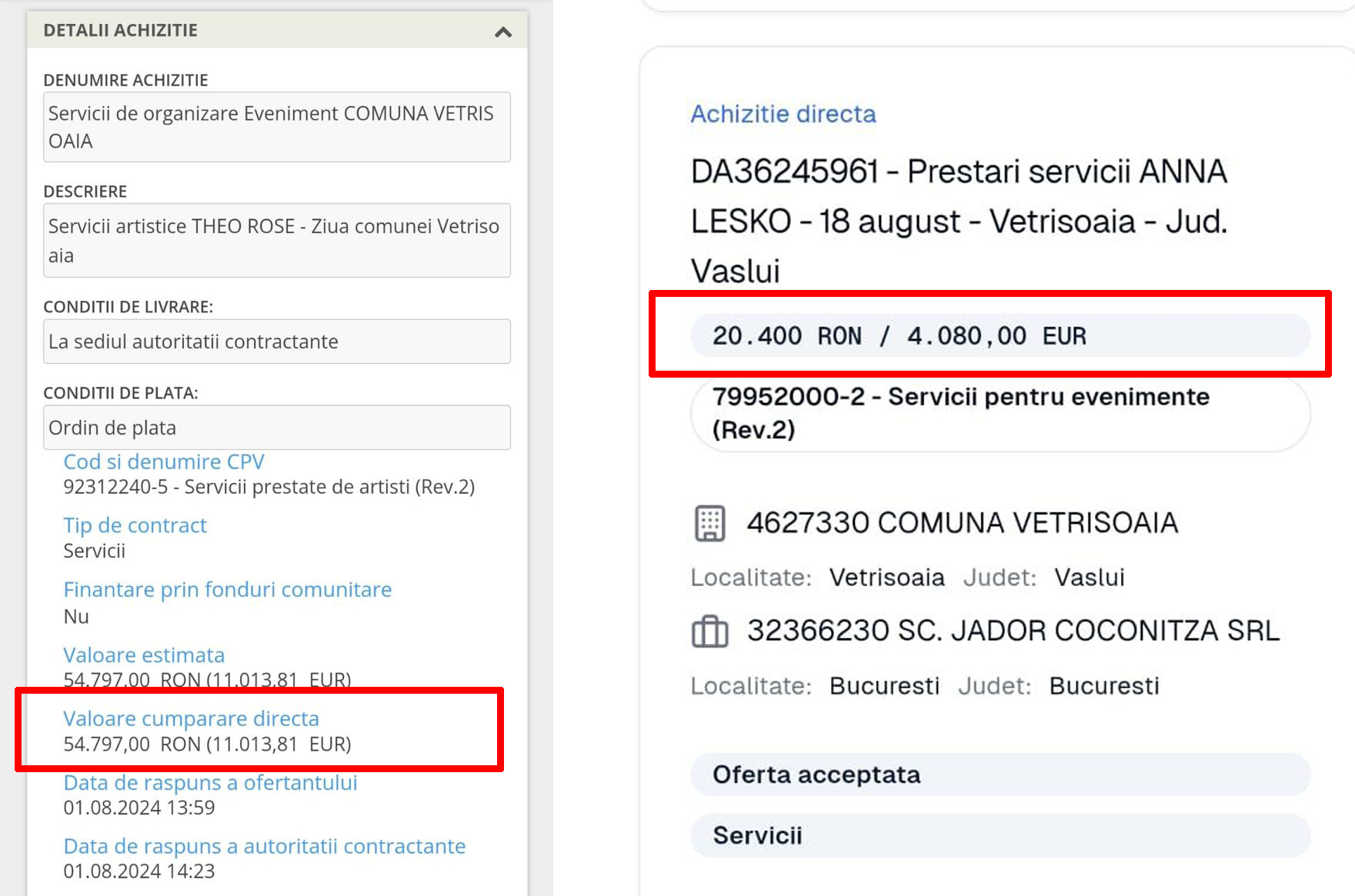Select the supplier Judet value Bucuresti
This screenshot has width=1355, height=896.
pos(1104,686)
